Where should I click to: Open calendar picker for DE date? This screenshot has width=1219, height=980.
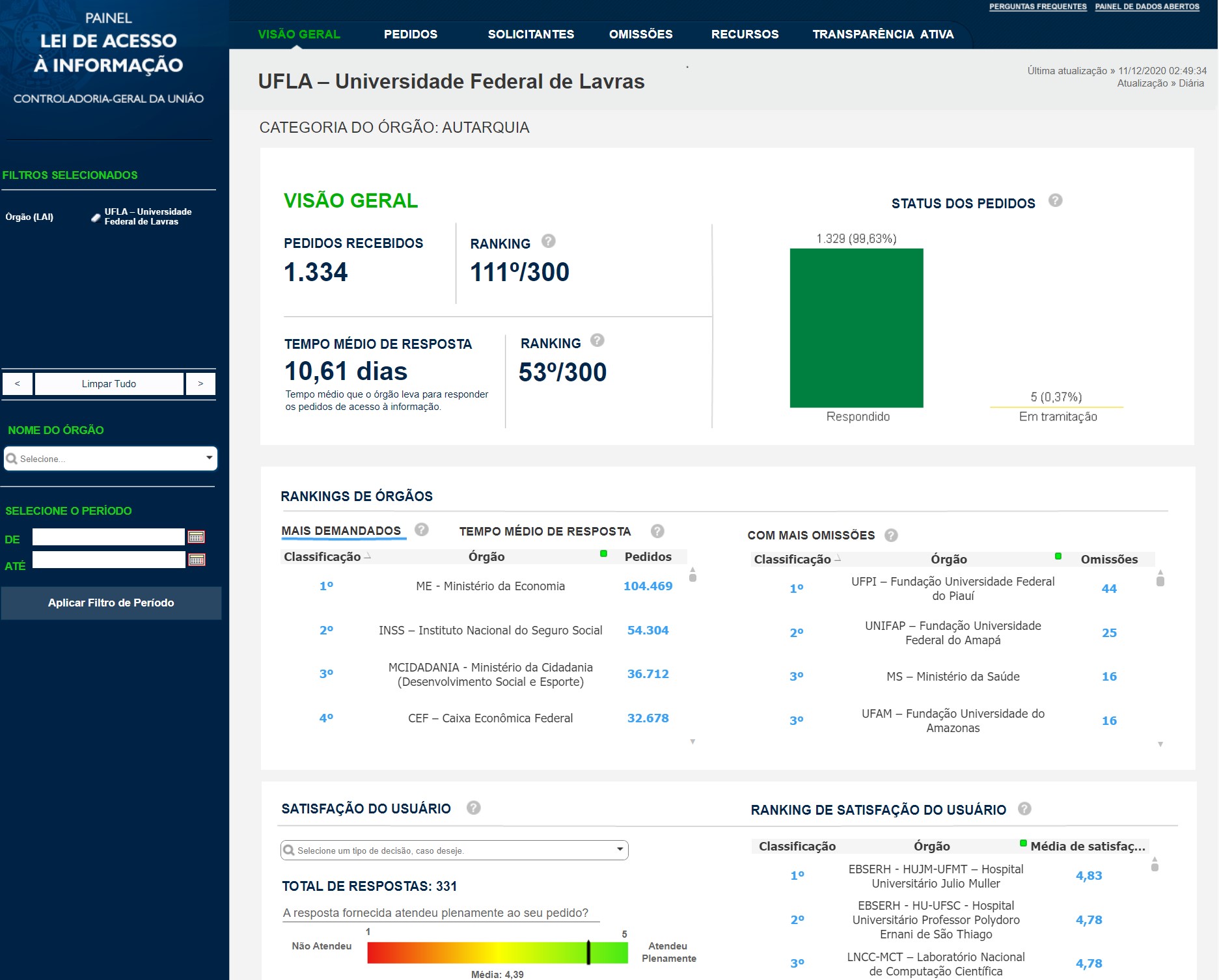(x=196, y=537)
